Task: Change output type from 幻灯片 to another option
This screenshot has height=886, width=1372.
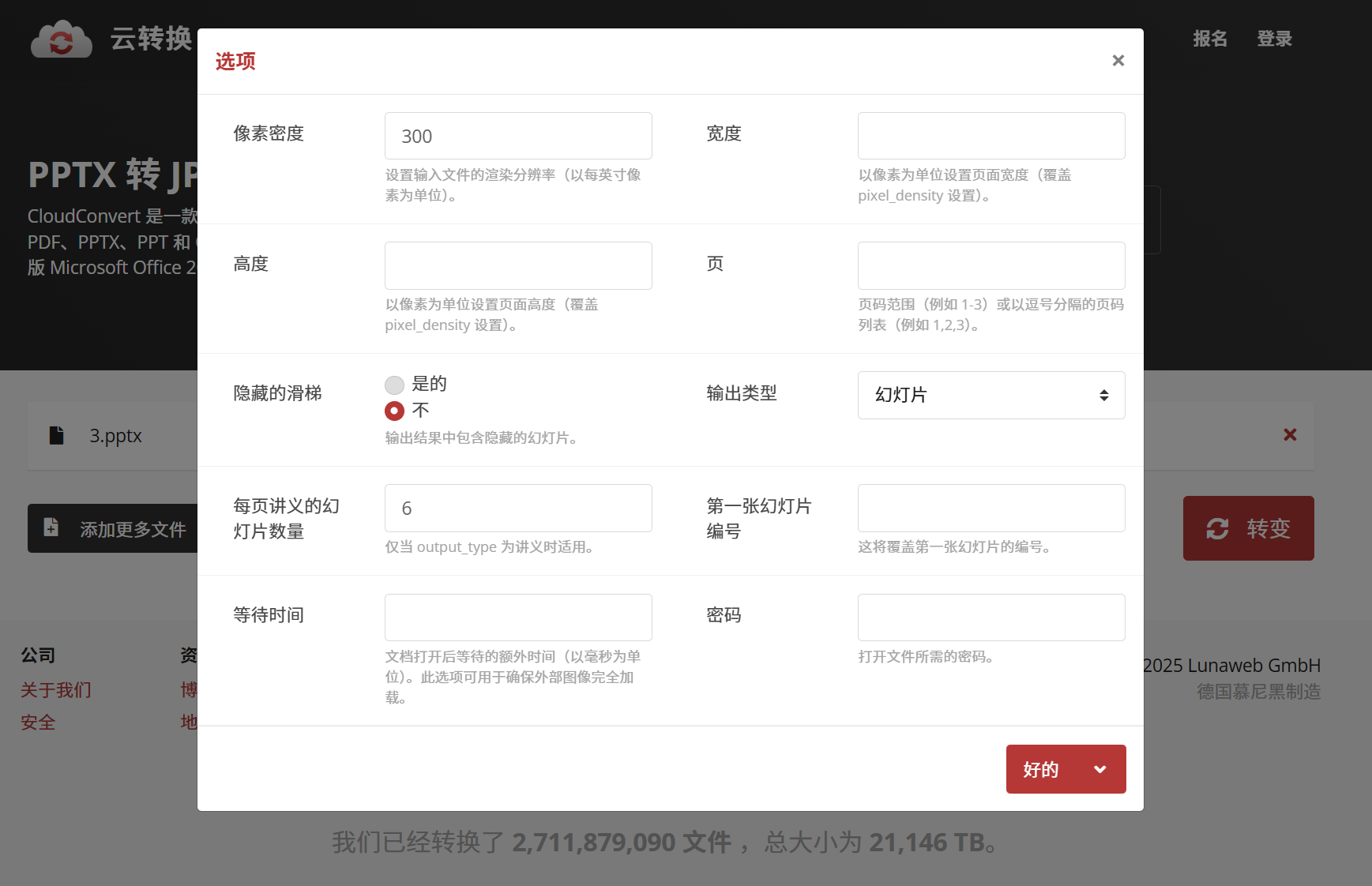Action: 991,395
